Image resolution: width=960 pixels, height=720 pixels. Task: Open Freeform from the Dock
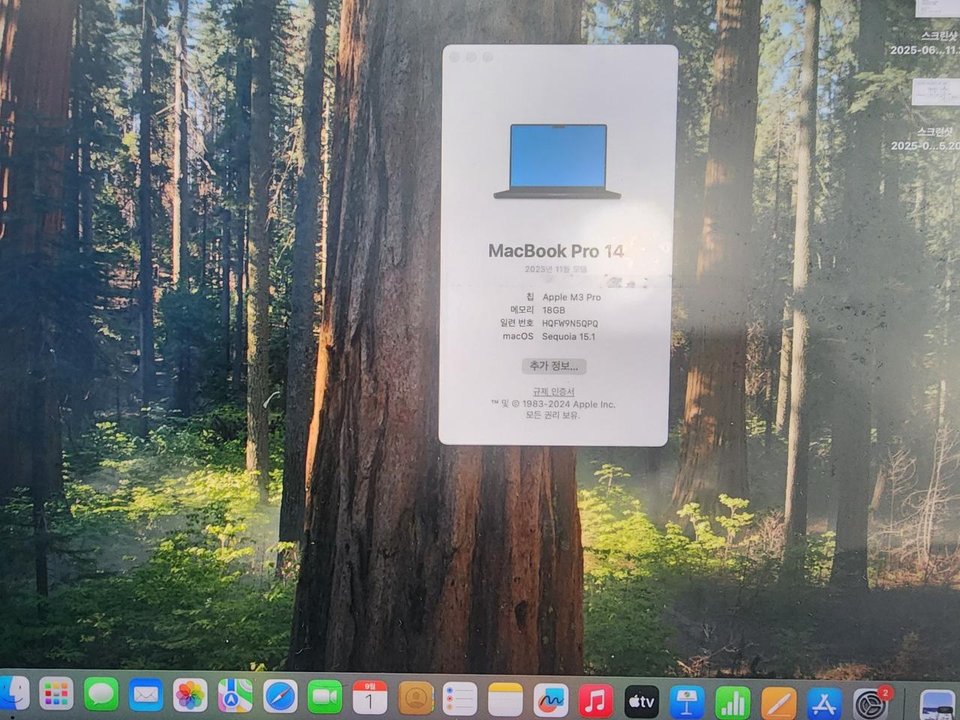pos(550,700)
